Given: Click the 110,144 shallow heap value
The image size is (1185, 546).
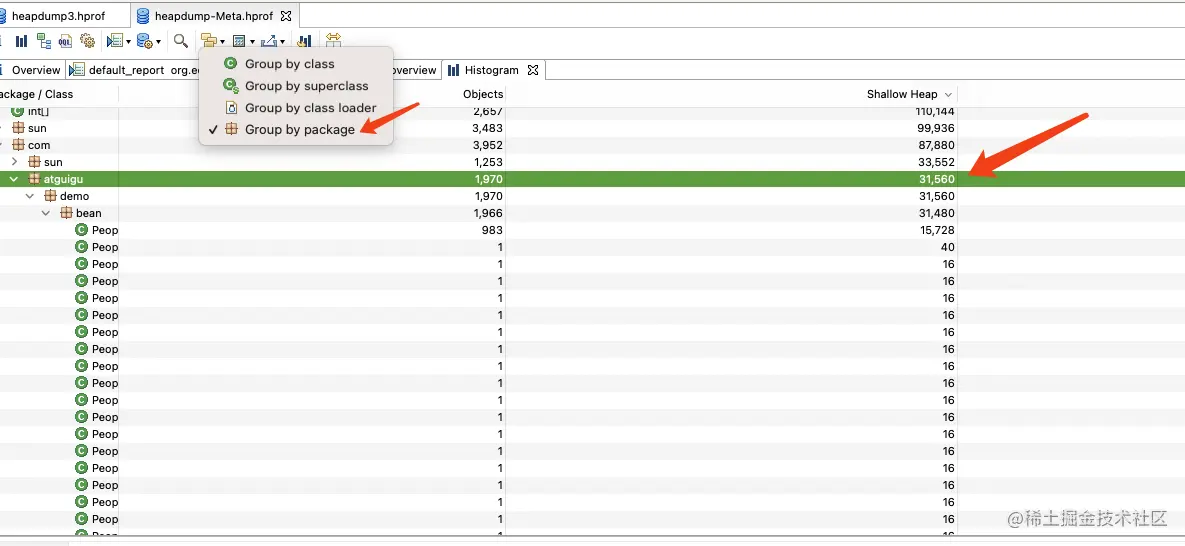Looking at the screenshot, I should (x=935, y=111).
